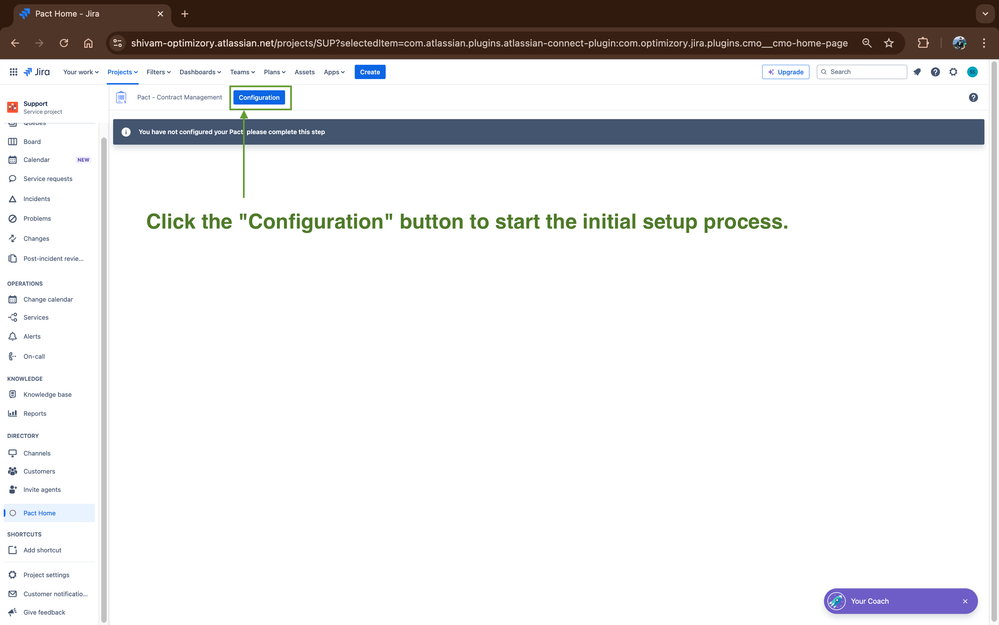Click the Create button
Viewport: 999px width, 625px height.
pos(370,72)
